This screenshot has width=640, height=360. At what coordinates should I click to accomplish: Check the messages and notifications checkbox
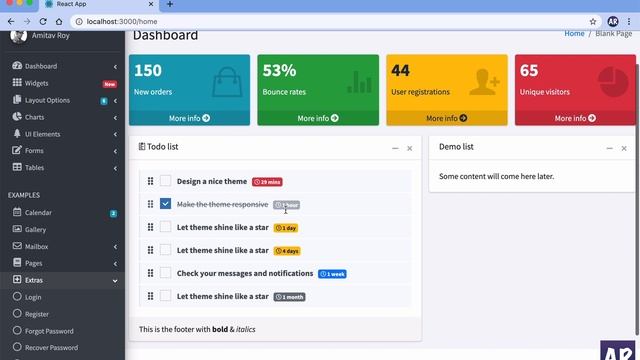coord(165,273)
